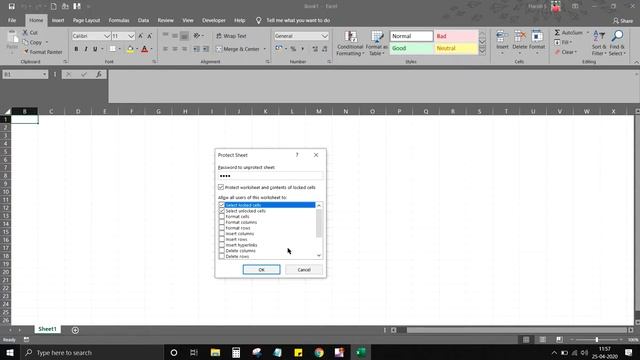This screenshot has width=640, height=360.
Task: Apply the Good cell style
Action: point(411,48)
